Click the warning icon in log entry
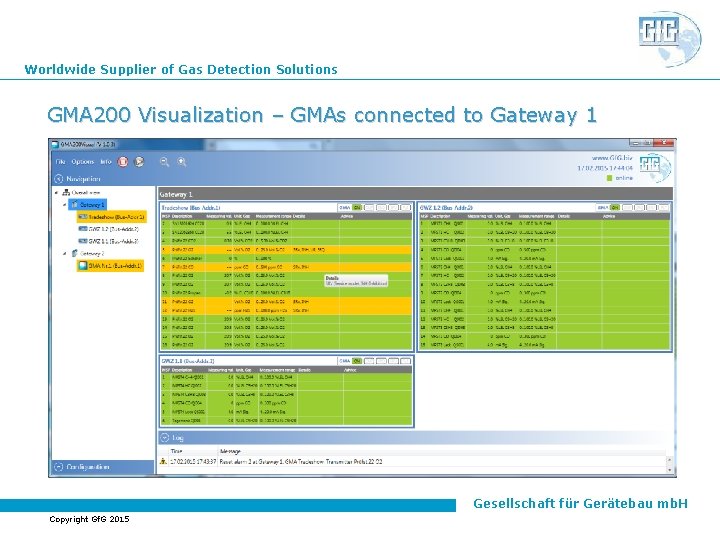The image size is (720, 540). [163, 461]
